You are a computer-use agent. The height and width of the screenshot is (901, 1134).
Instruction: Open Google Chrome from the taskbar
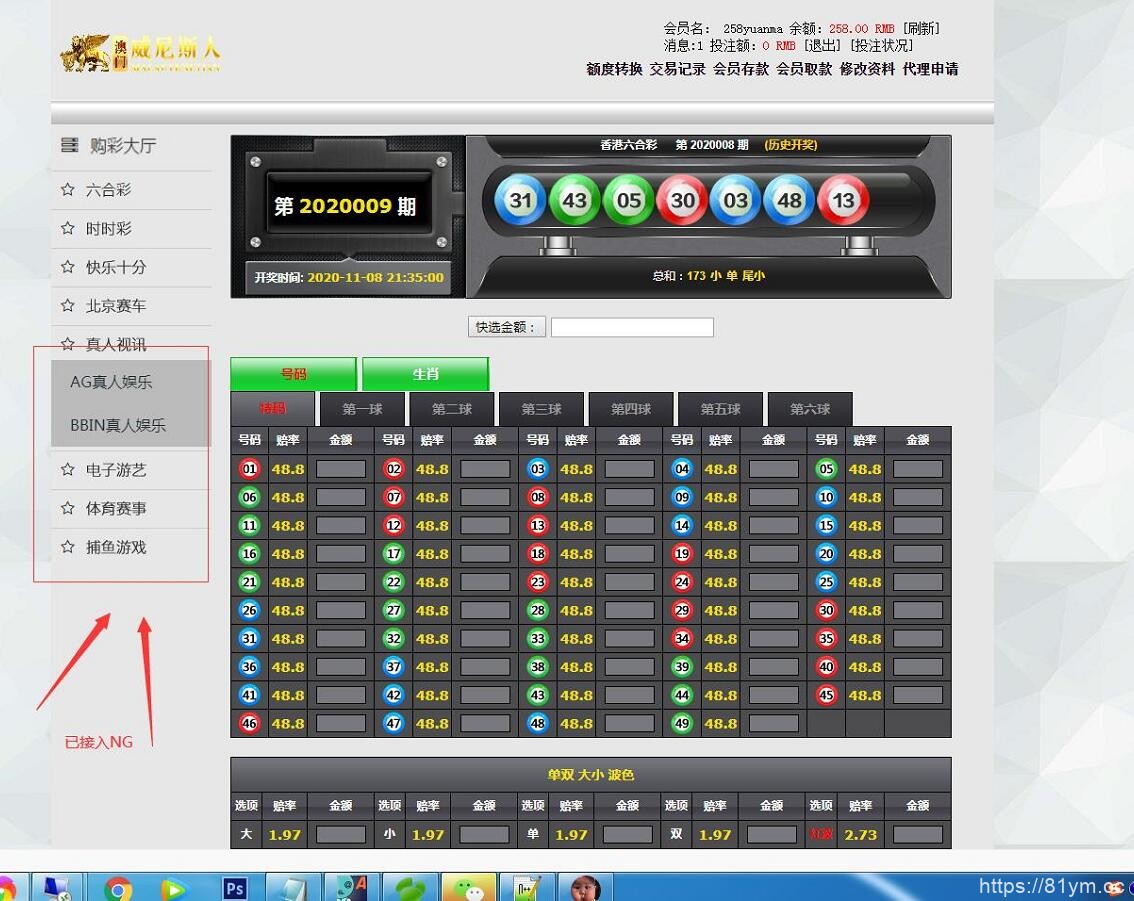point(120,887)
